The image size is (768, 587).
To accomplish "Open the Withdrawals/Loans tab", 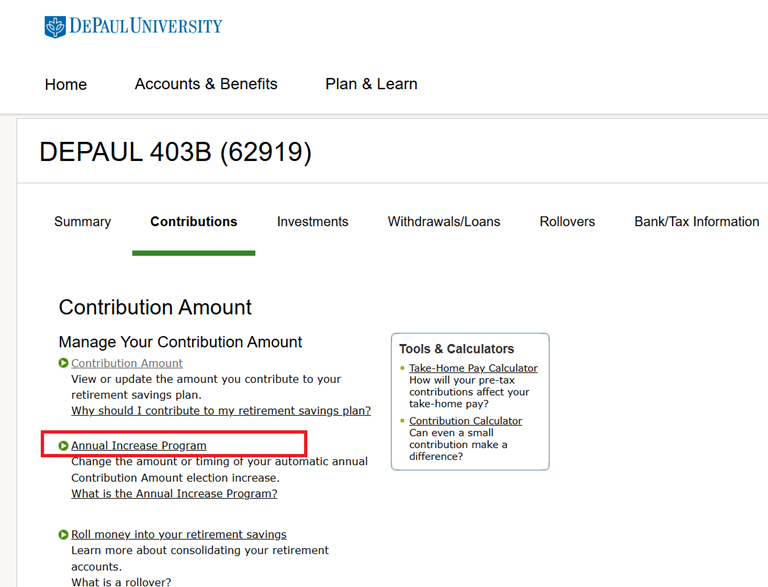I will [444, 222].
